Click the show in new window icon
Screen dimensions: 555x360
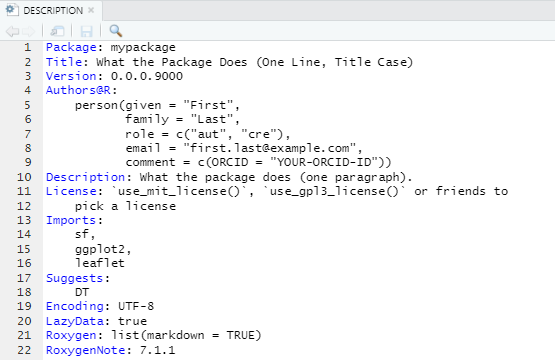[57, 32]
